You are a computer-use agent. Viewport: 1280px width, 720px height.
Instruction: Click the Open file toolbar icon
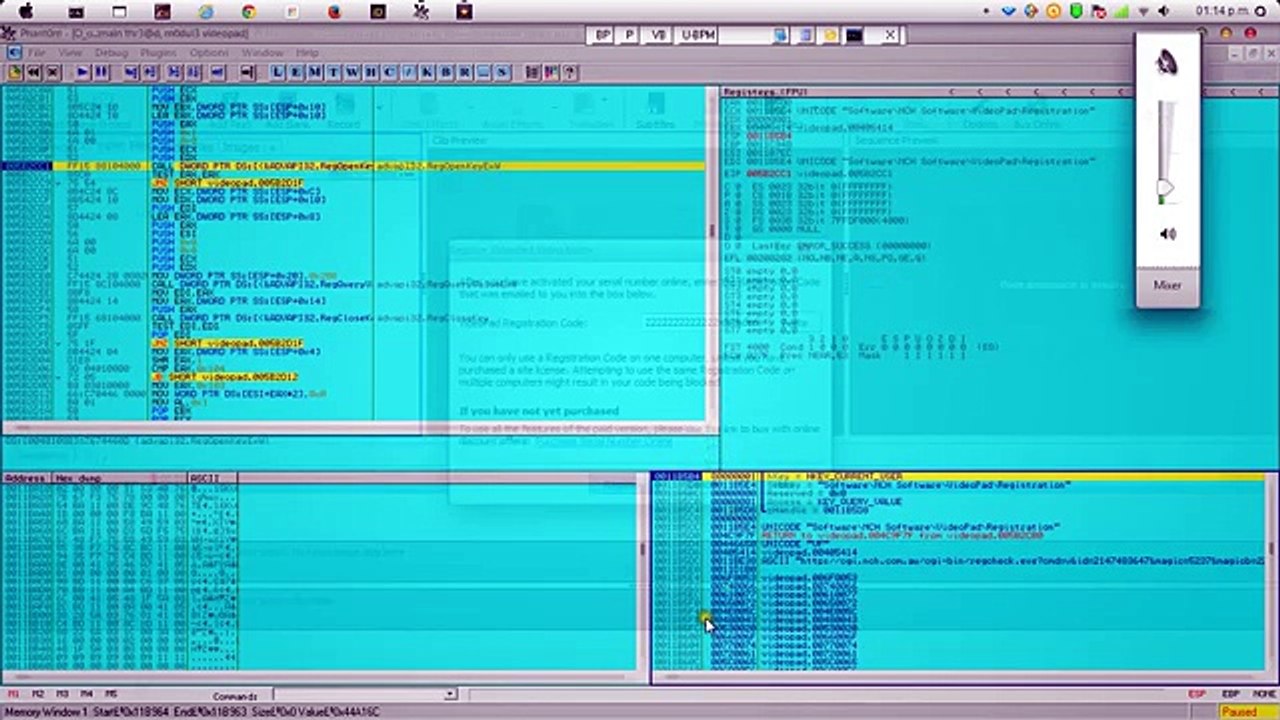point(15,72)
